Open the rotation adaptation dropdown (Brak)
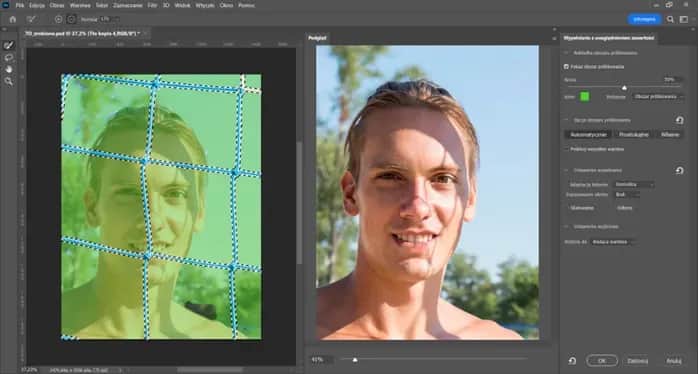The image size is (698, 374). (627, 195)
